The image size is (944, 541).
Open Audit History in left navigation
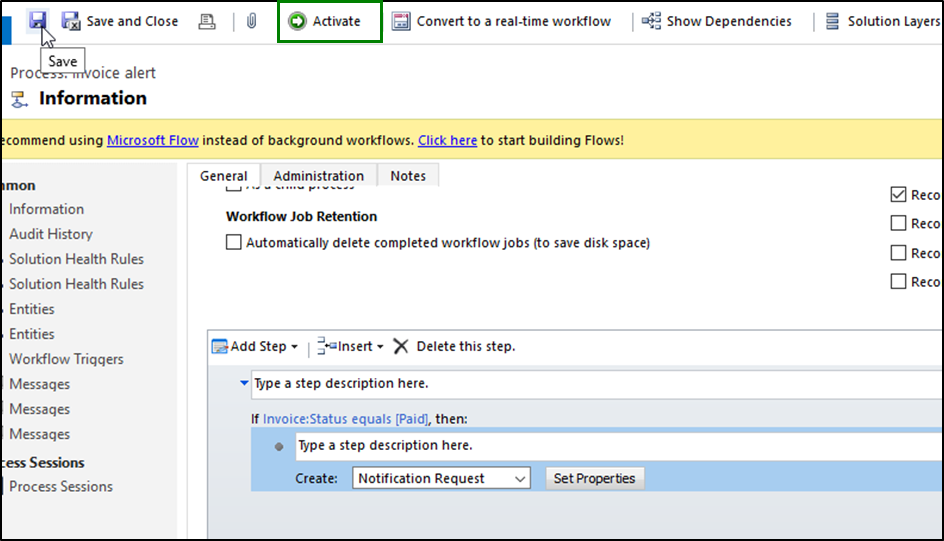pyautogui.click(x=51, y=234)
